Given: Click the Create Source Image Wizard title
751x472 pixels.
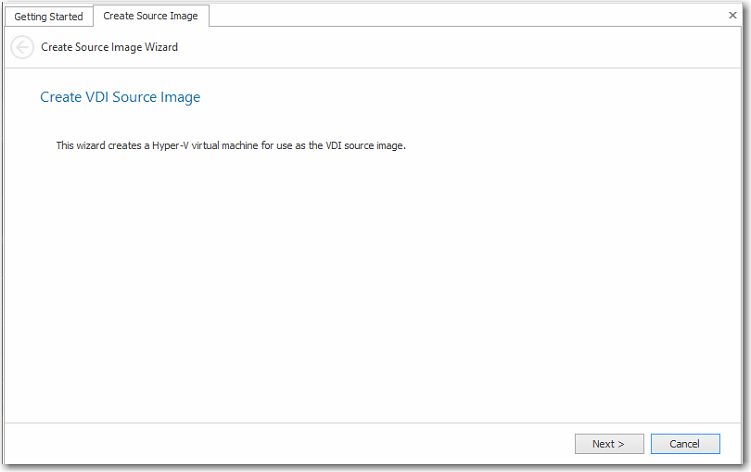Looking at the screenshot, I should point(110,47).
